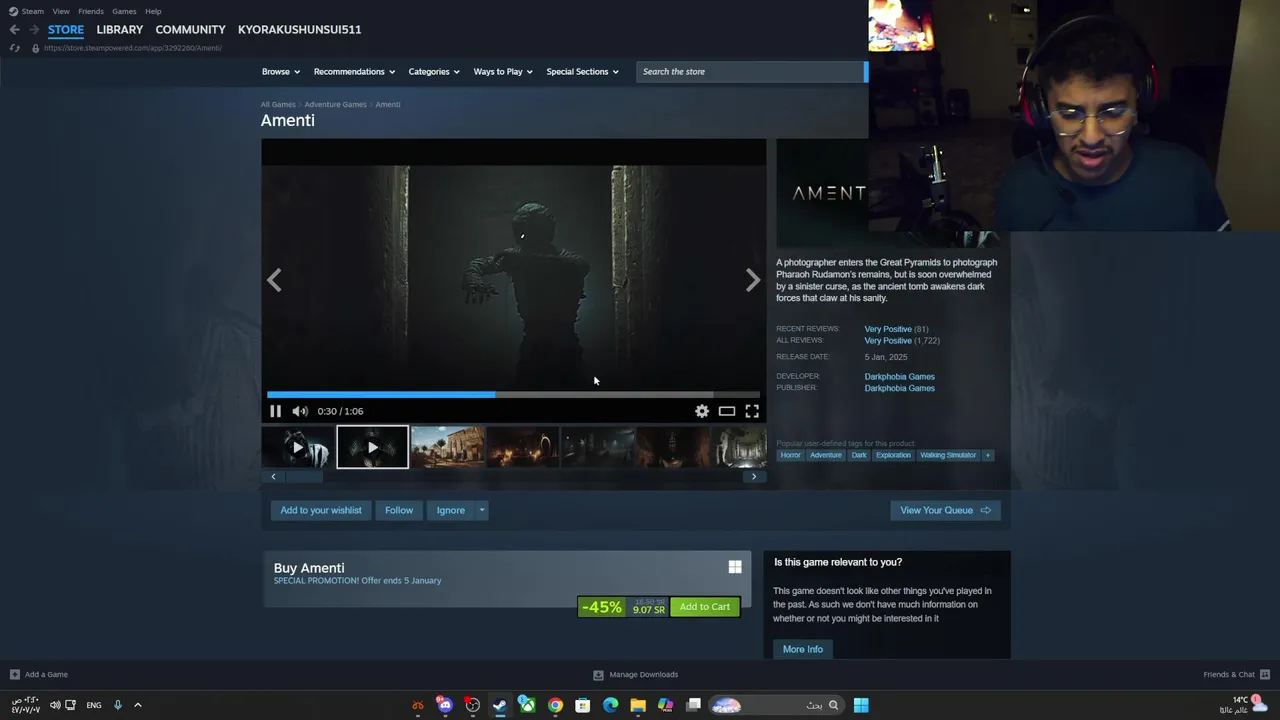Image resolution: width=1280 pixels, height=720 pixels.
Task: Expand the Recommendations dropdown
Action: coord(354,72)
